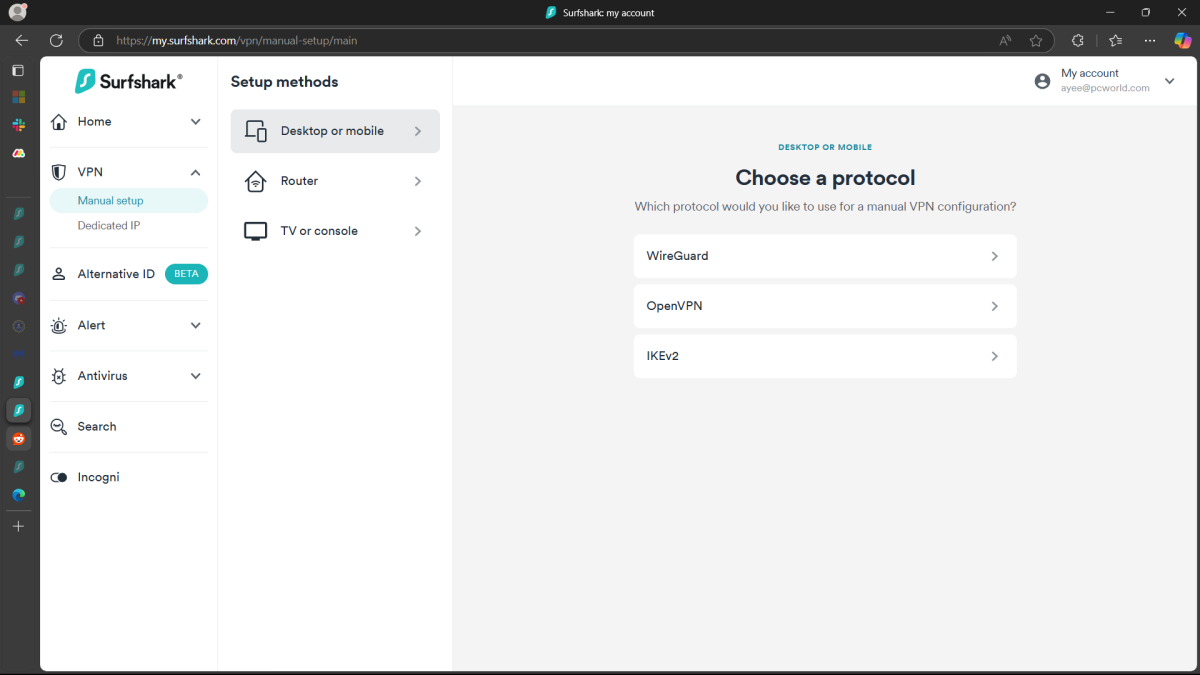
Task: Open the Search menu item
Action: (x=97, y=427)
